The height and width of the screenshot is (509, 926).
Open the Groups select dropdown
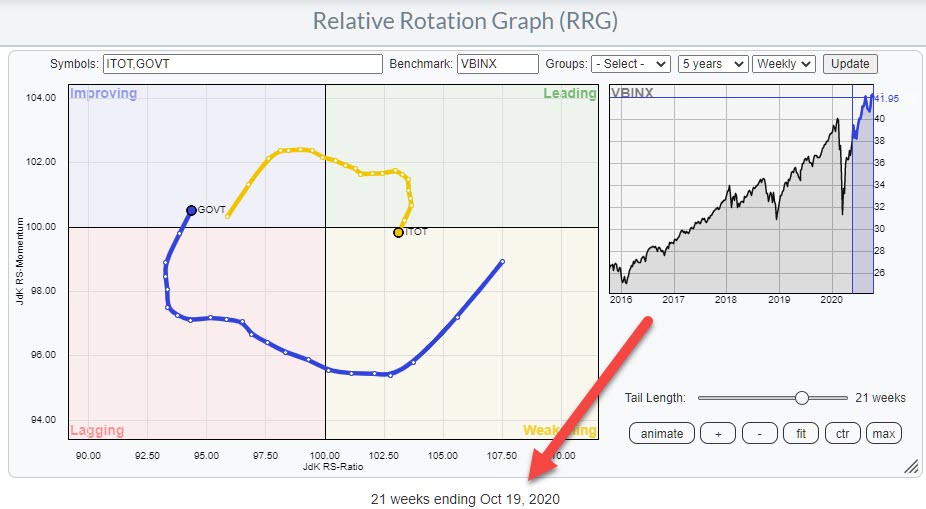click(630, 64)
